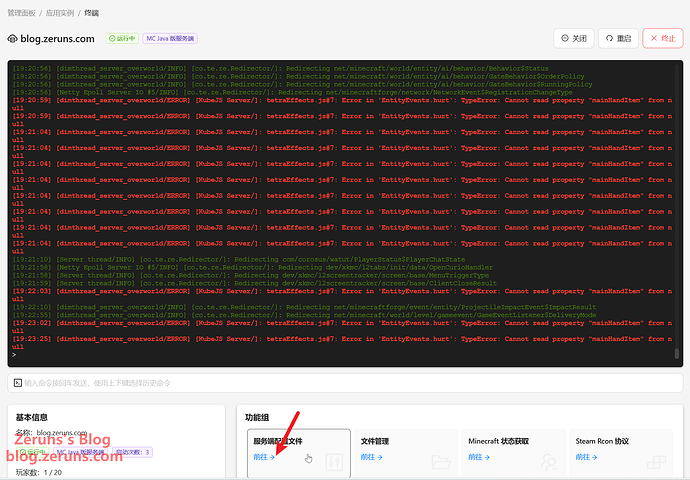Viewport: 690px width, 480px height.
Task: Click the blog.zeruns.com instance title
Action: [57, 39]
